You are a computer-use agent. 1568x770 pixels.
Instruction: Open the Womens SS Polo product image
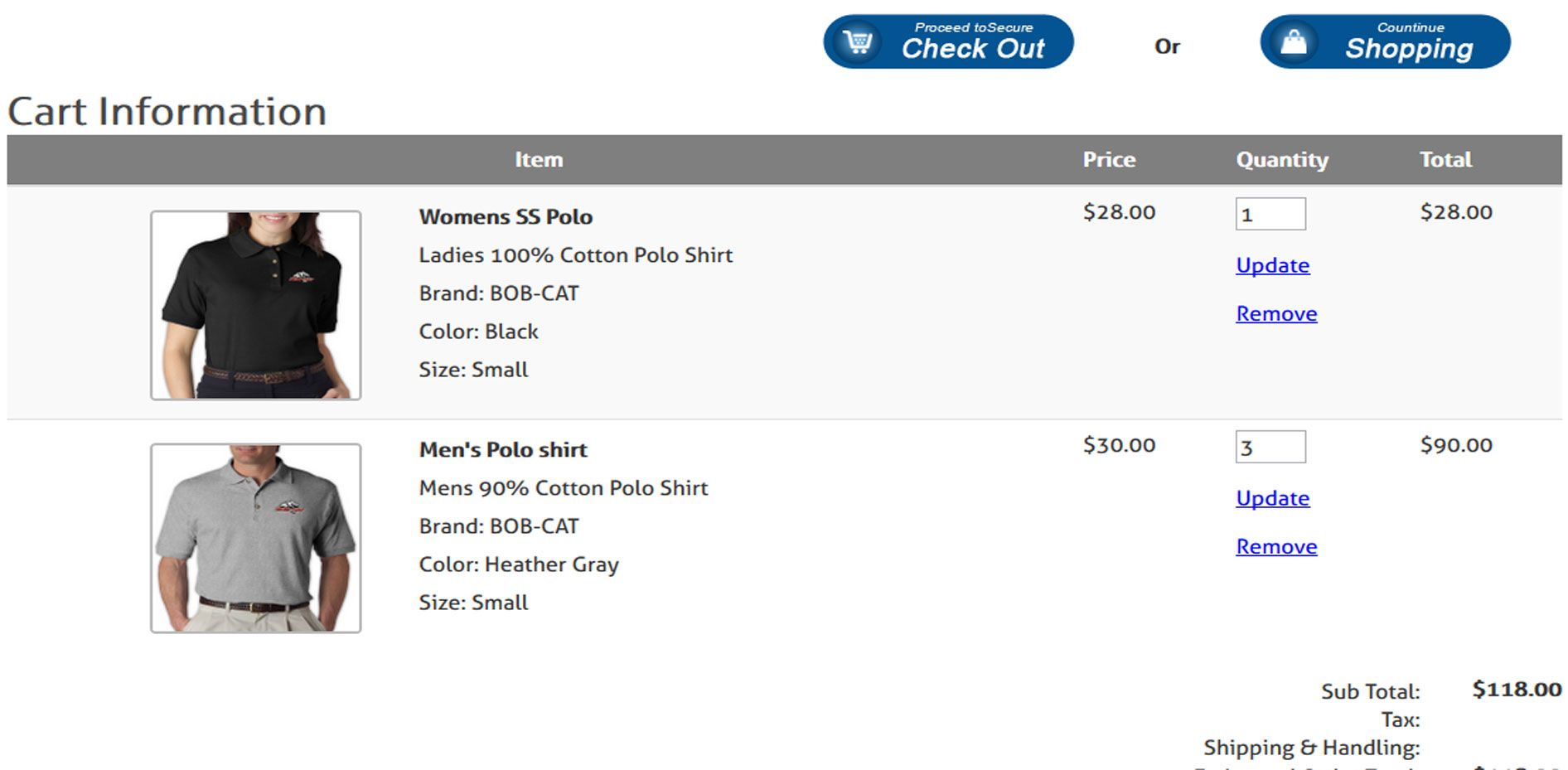click(255, 305)
